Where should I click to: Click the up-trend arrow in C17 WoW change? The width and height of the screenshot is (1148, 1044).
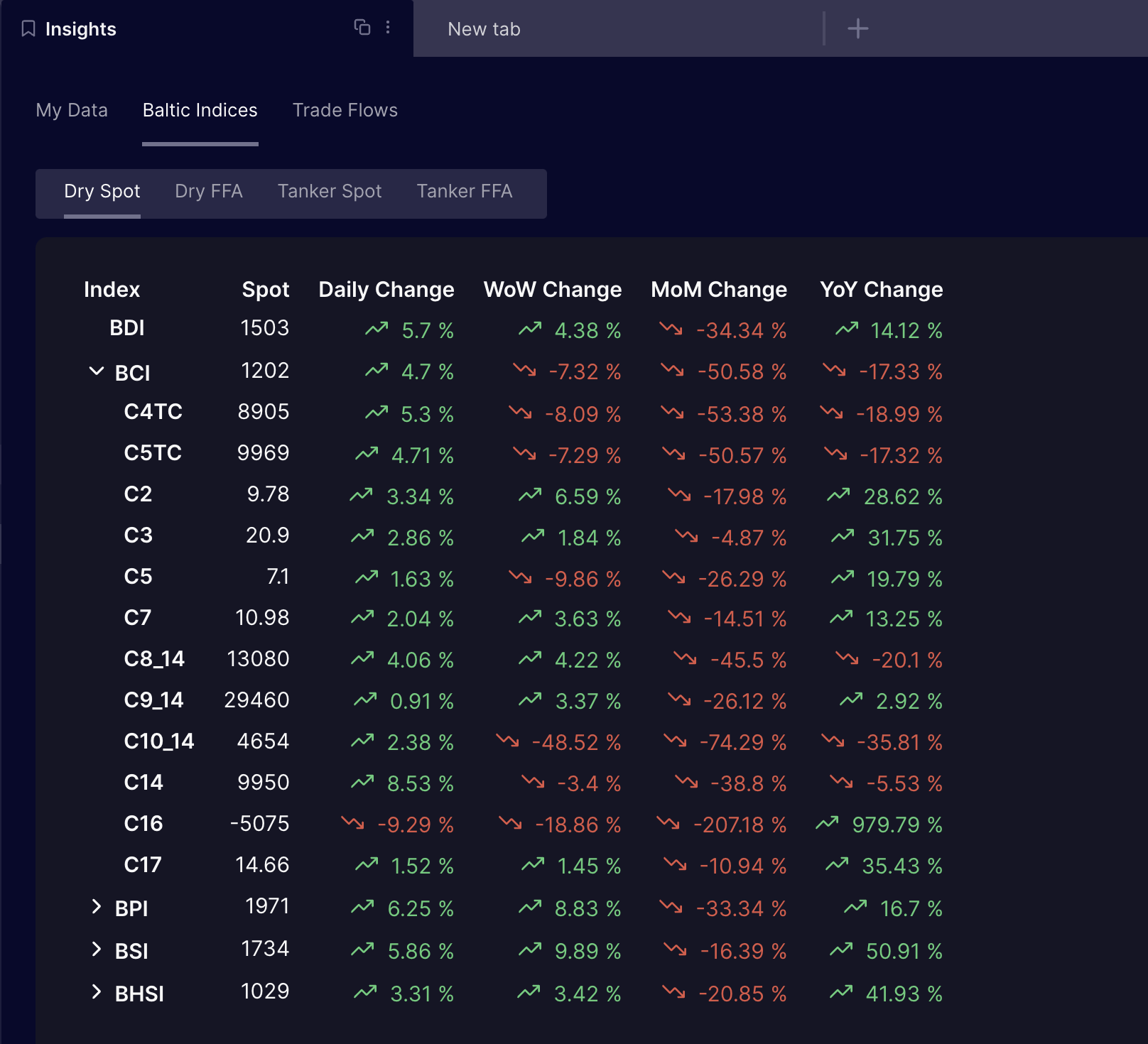click(x=533, y=864)
